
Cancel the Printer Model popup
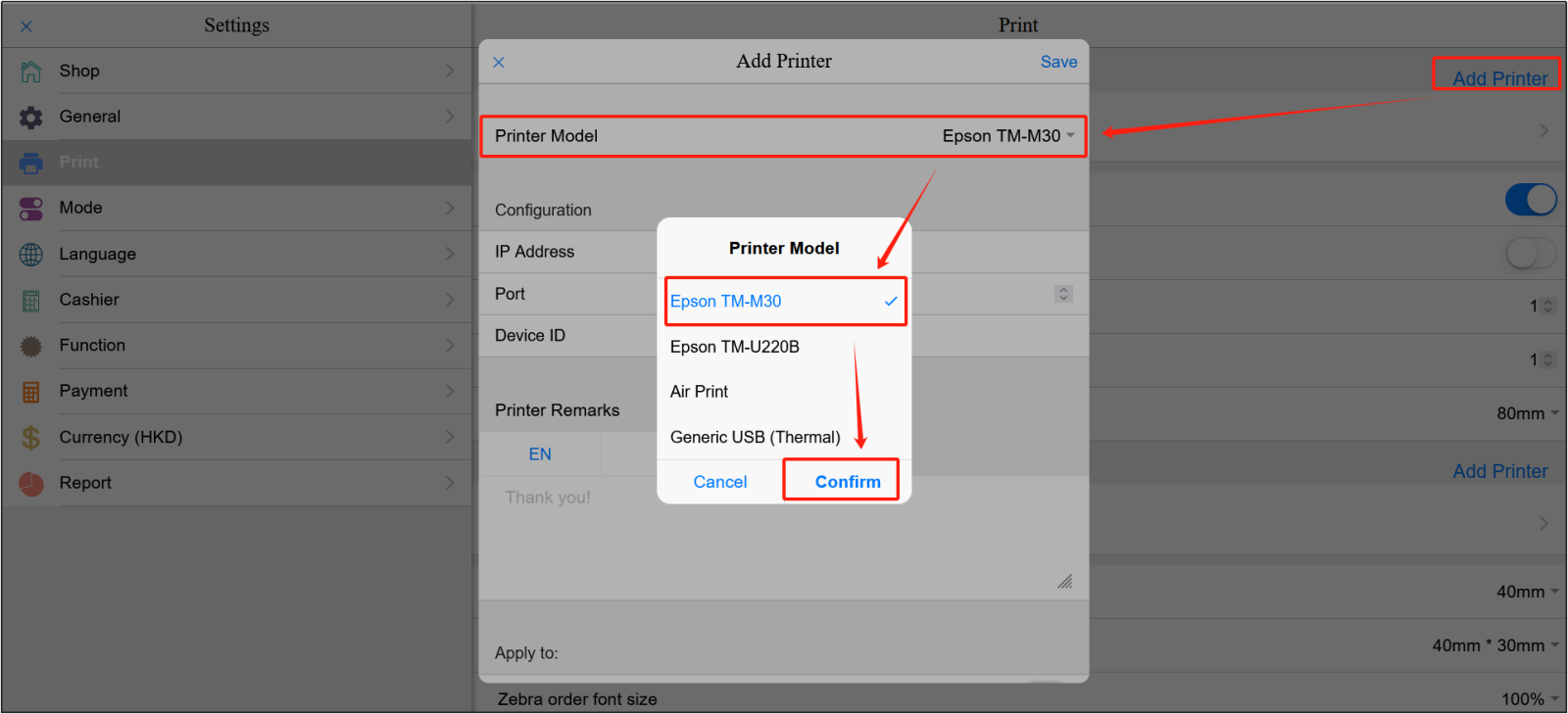coord(720,482)
